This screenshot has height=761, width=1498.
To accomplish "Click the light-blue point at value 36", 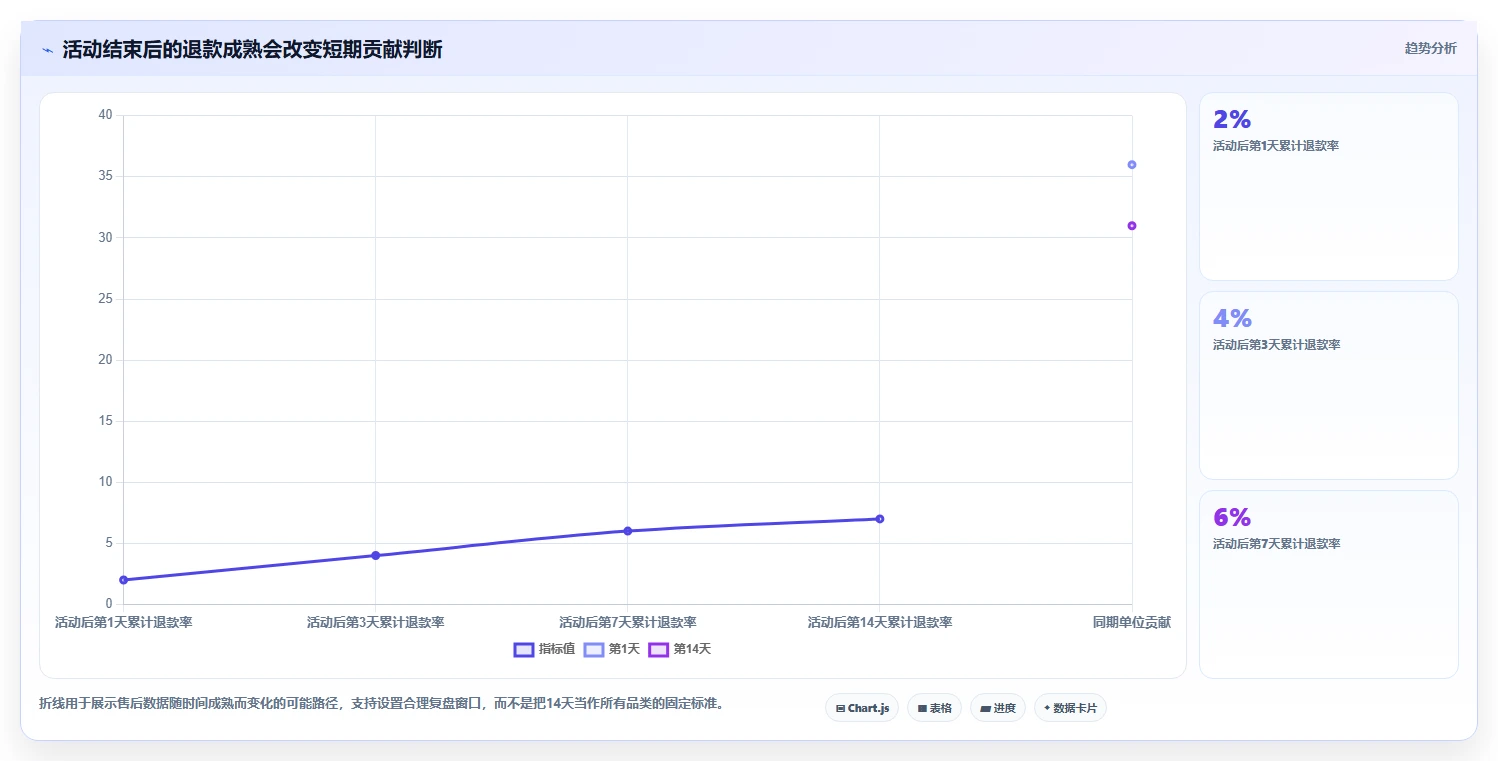I will point(1131,164).
